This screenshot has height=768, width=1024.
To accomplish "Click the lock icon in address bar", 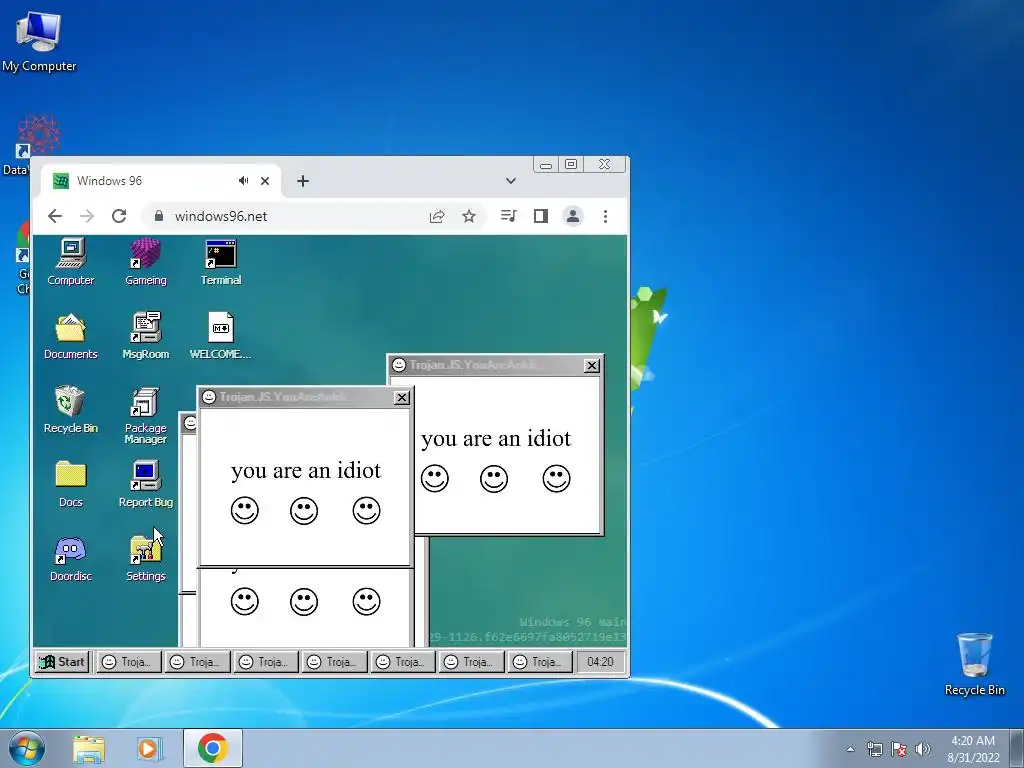I will click(158, 216).
